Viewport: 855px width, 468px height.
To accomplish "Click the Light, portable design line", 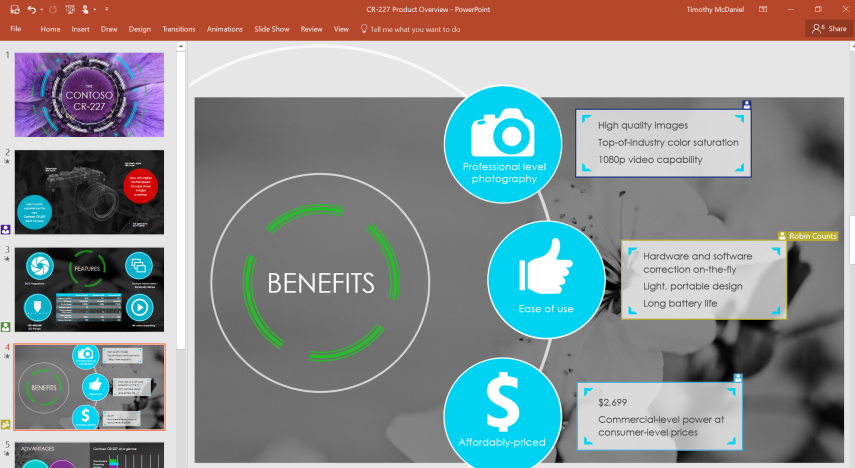I will pos(693,286).
